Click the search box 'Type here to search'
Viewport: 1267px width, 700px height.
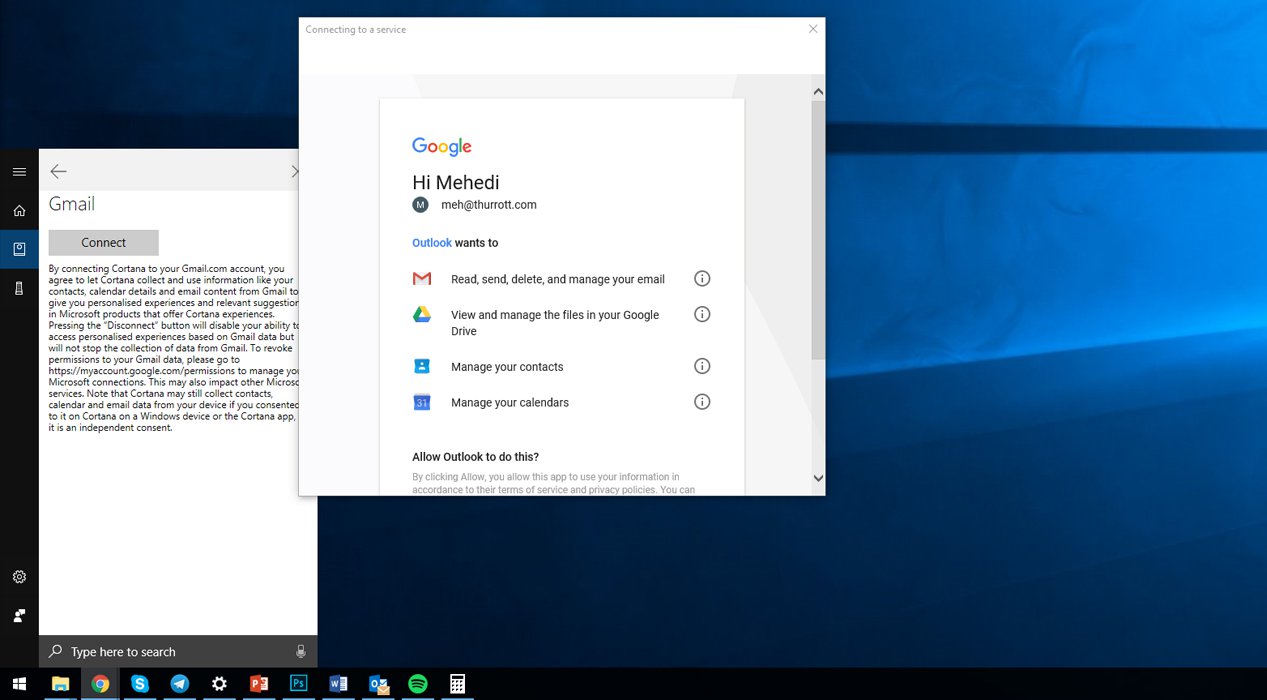pyautogui.click(x=178, y=652)
